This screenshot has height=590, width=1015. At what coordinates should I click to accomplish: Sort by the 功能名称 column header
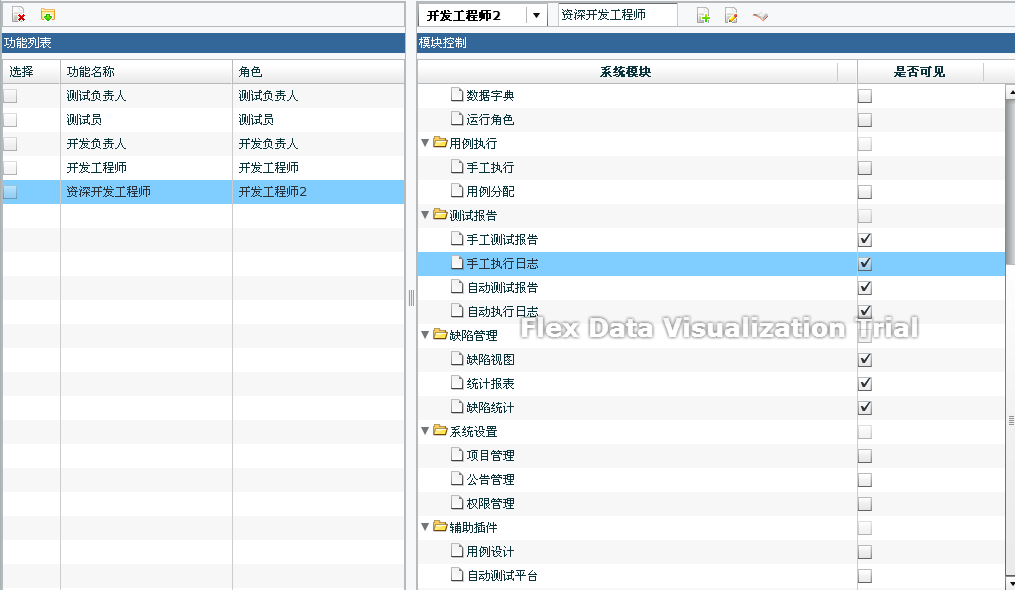coord(146,72)
